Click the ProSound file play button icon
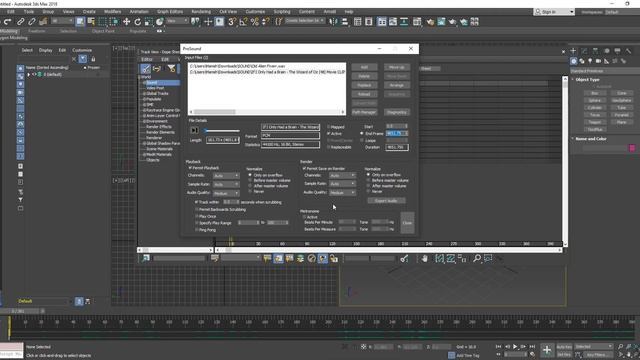Viewport: 640px width, 360px height. [x=194, y=130]
